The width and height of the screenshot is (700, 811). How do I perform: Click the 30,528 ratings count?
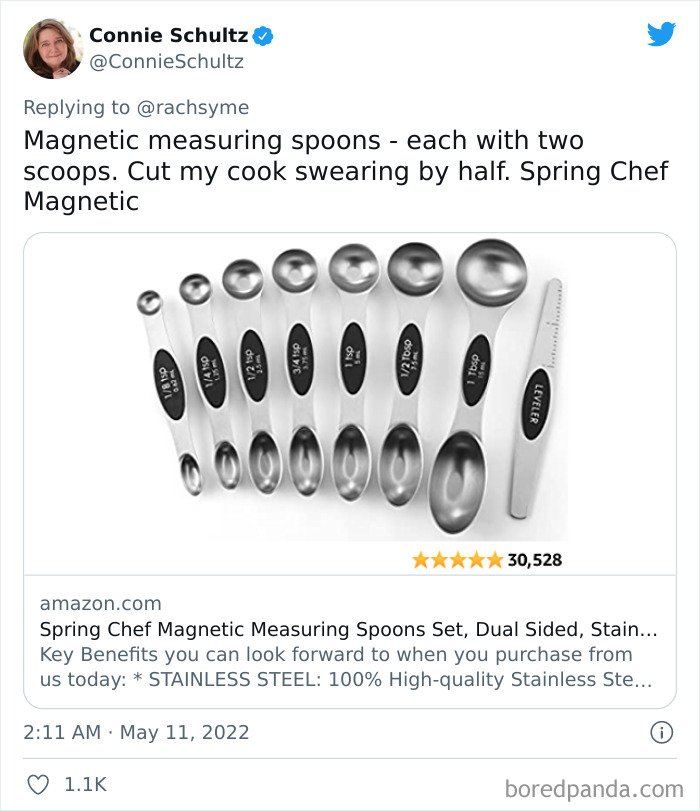[x=534, y=560]
